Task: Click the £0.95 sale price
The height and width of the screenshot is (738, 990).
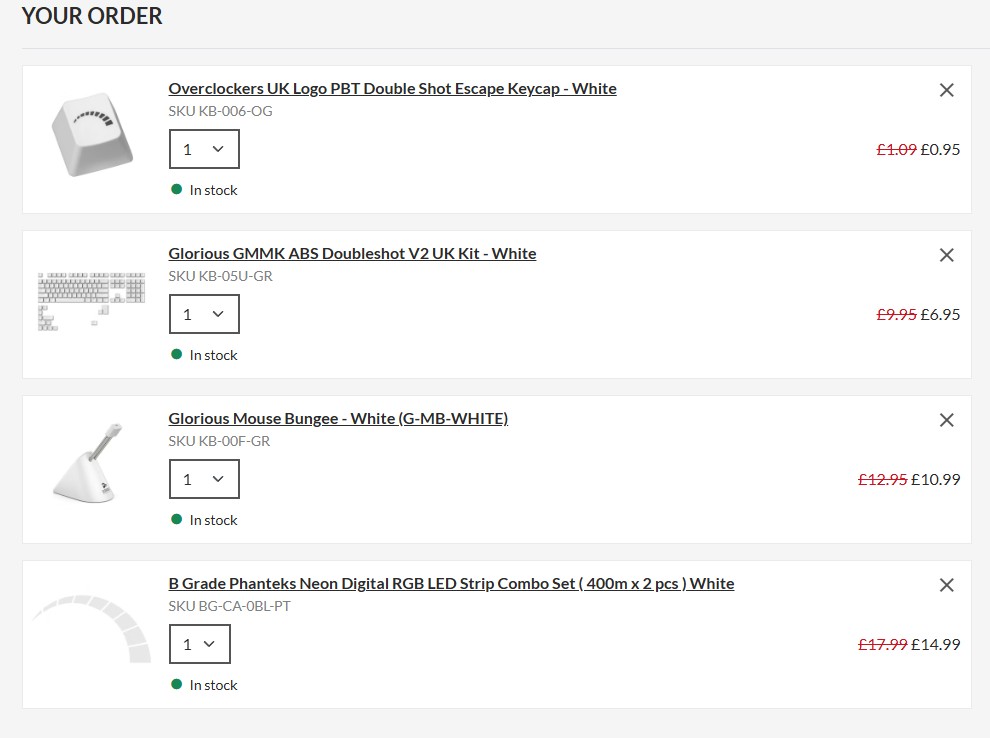Action: [x=940, y=150]
